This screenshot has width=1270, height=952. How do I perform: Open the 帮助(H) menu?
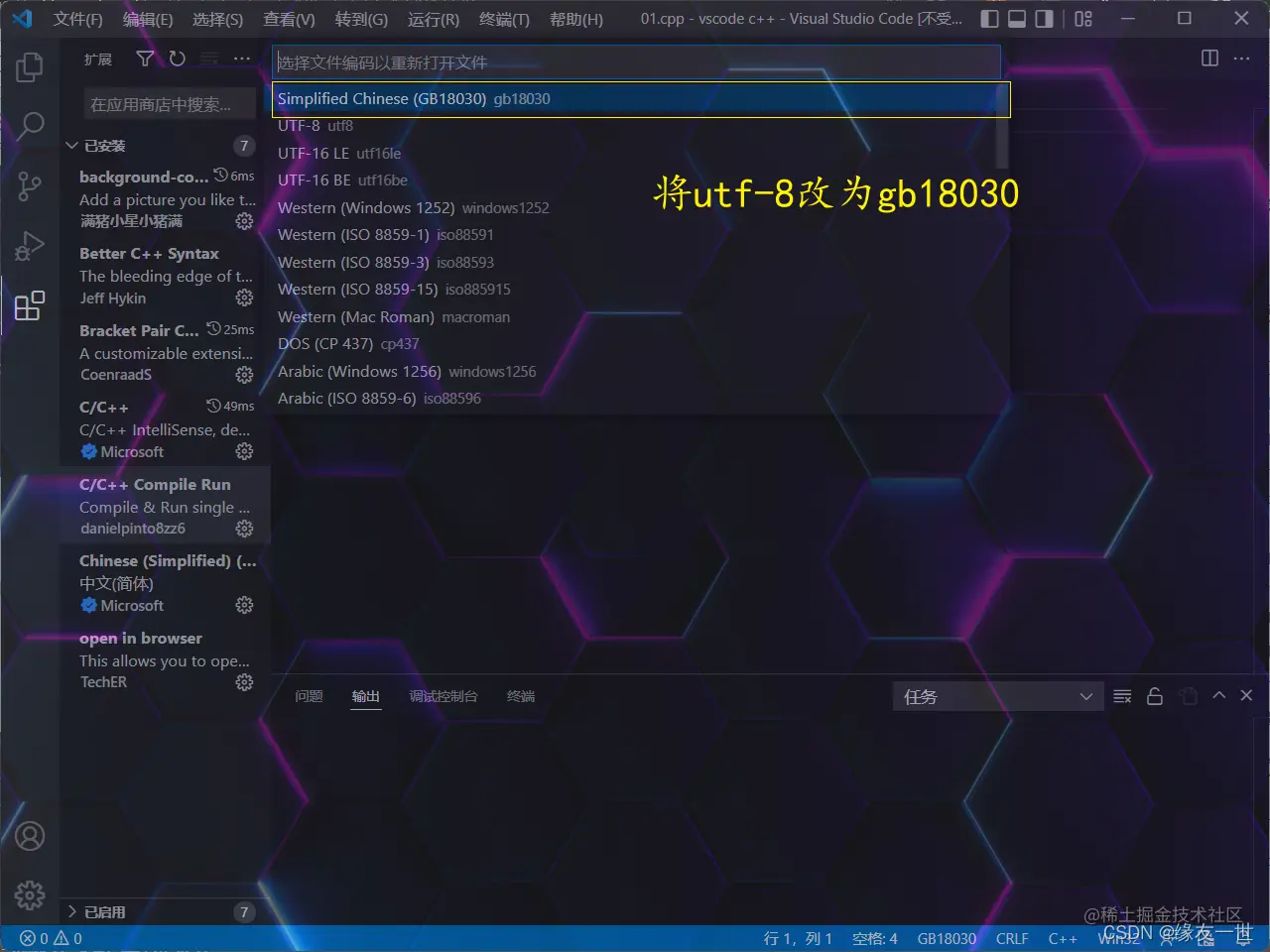[x=575, y=19]
